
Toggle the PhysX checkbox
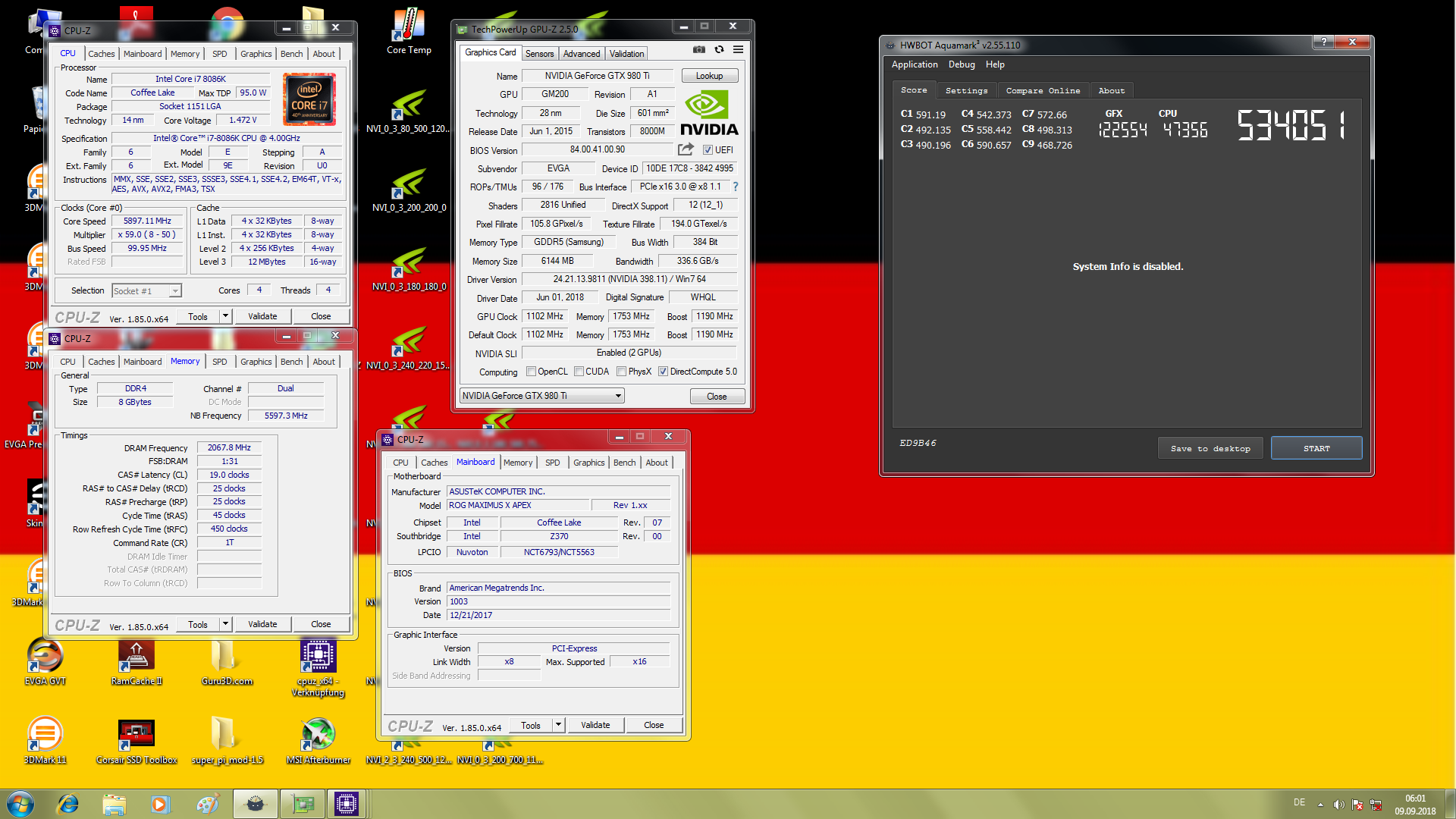(621, 372)
